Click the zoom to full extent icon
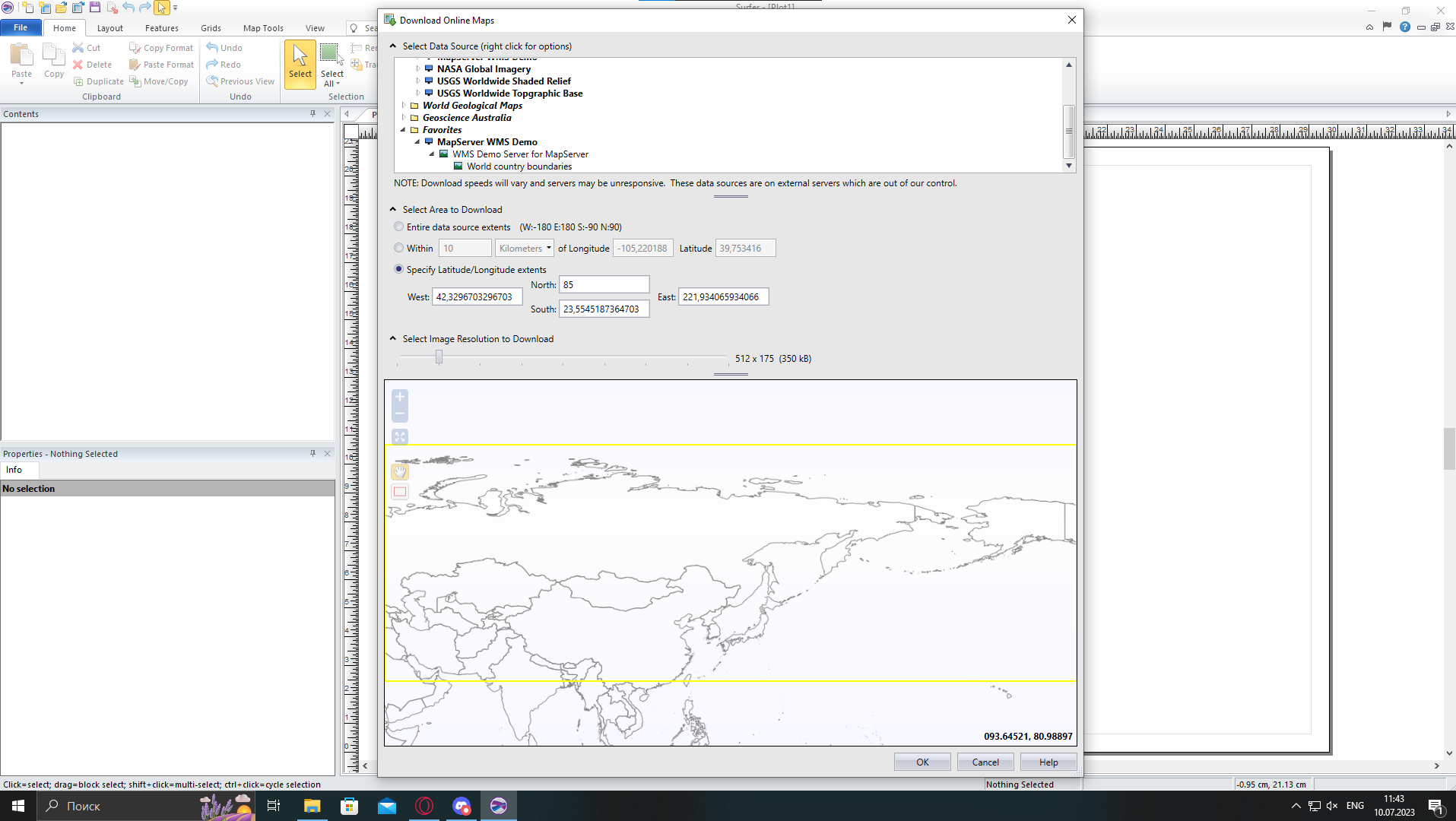Viewport: 1456px width, 821px height. [x=400, y=437]
